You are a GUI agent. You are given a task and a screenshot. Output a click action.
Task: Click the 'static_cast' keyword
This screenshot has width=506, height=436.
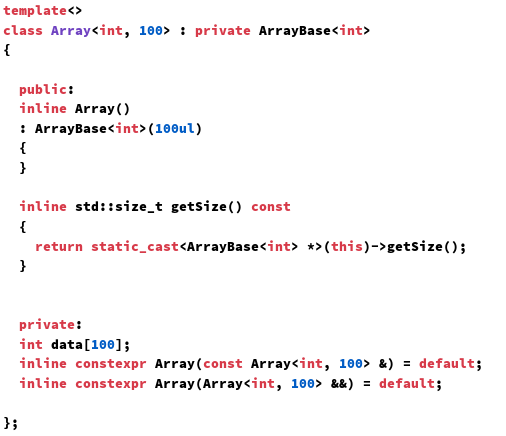click(x=135, y=247)
